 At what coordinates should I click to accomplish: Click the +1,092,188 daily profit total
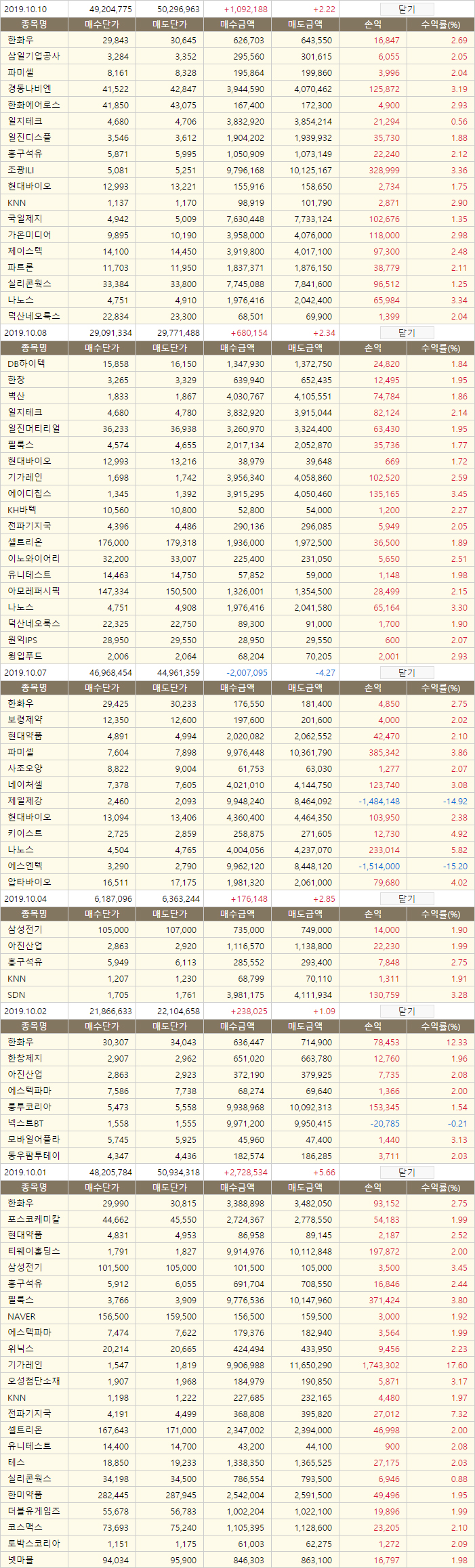(245, 9)
